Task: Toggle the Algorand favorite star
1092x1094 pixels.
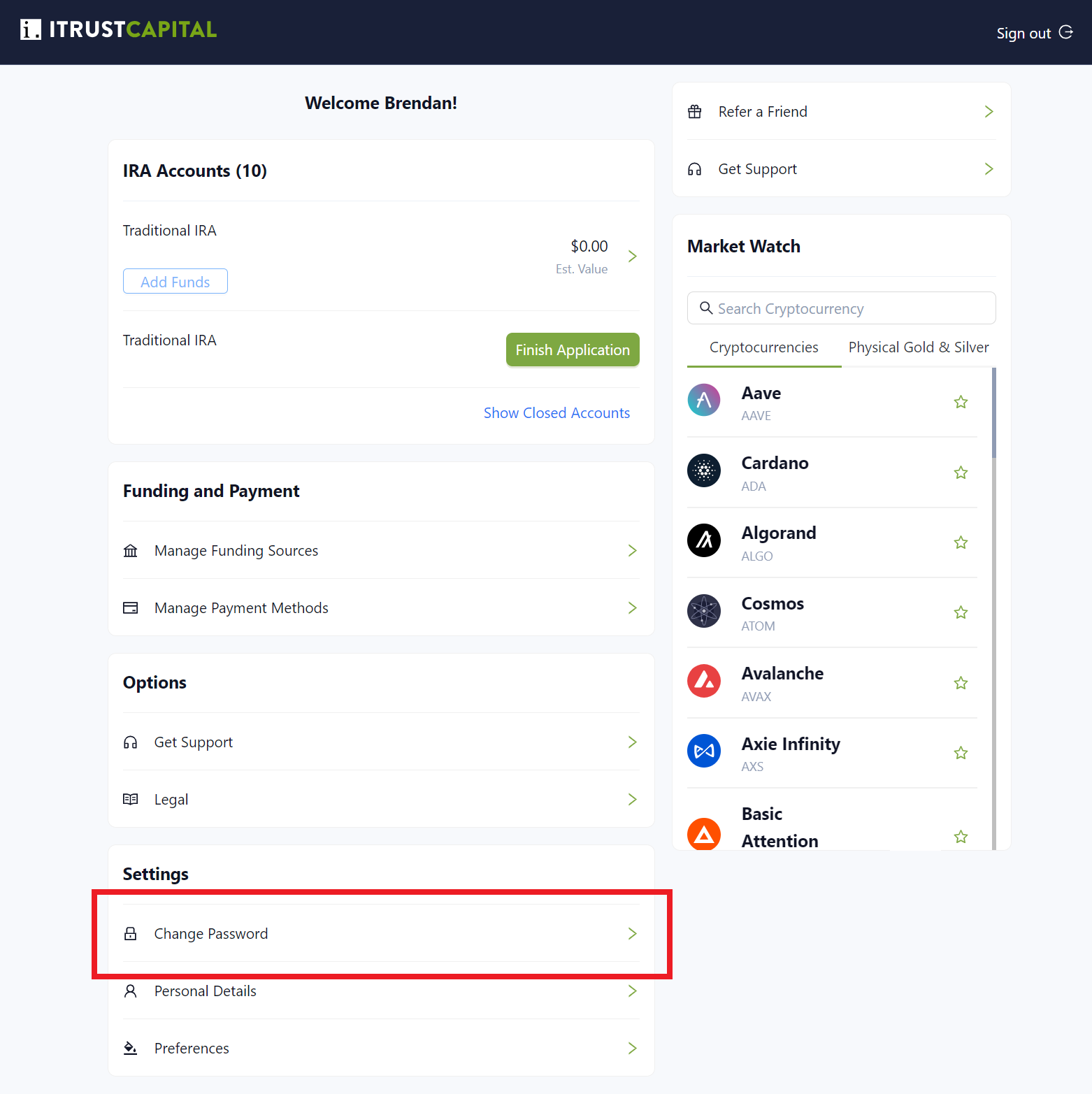Action: (961, 542)
